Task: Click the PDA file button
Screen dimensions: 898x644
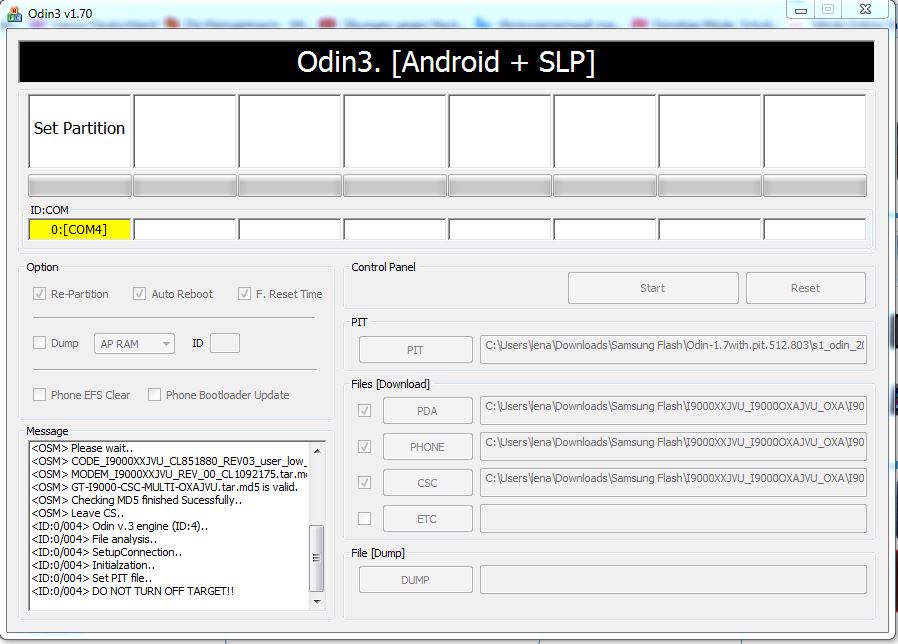Action: click(x=428, y=411)
